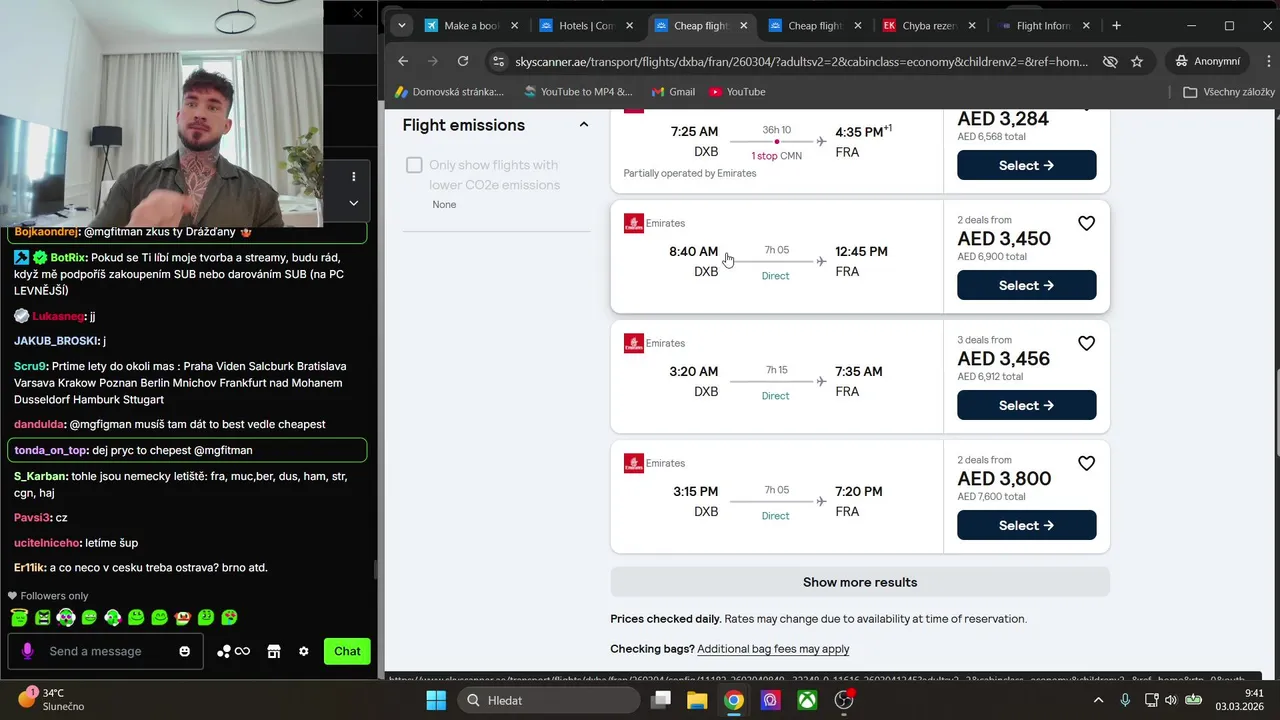This screenshot has width=1280, height=720.
Task: Open the tab search dropdown arrow
Action: [x=401, y=25]
